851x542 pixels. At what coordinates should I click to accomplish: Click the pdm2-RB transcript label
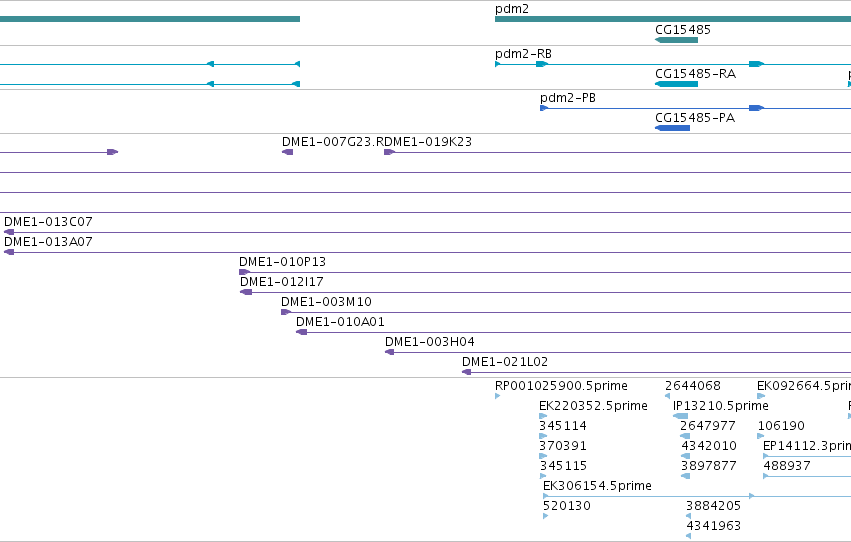tap(523, 54)
